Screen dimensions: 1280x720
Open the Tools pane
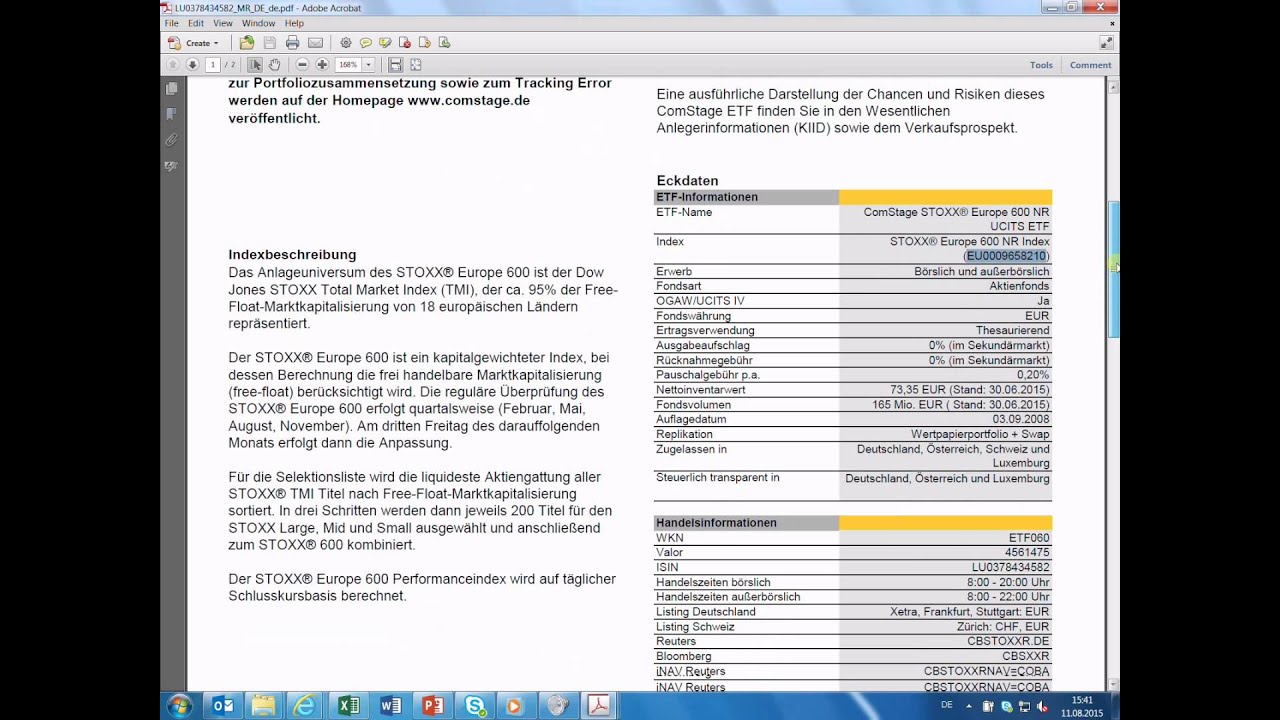click(1041, 65)
